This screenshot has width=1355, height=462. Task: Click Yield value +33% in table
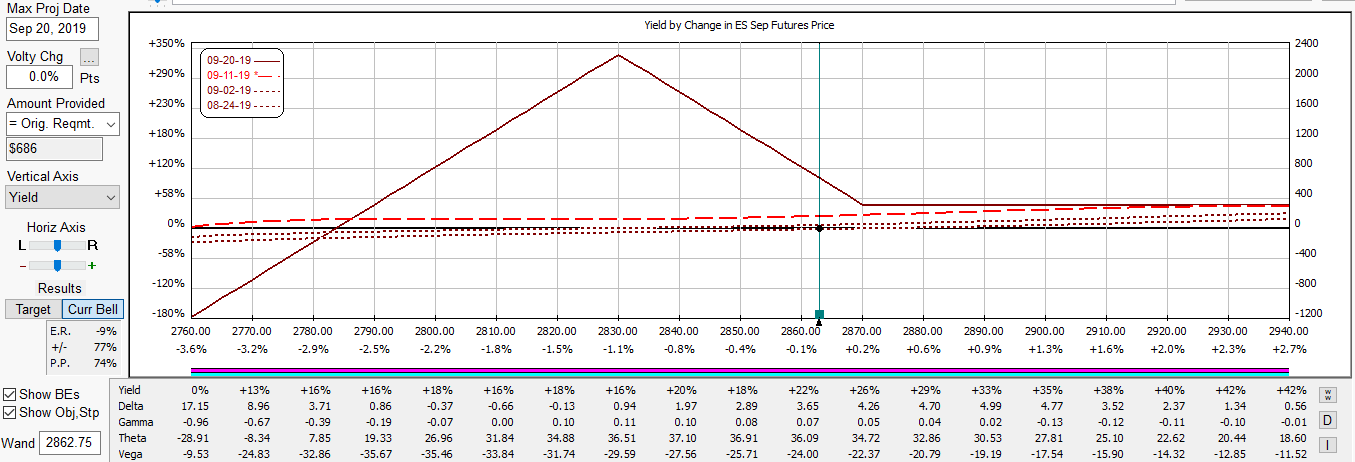pyautogui.click(x=987, y=390)
